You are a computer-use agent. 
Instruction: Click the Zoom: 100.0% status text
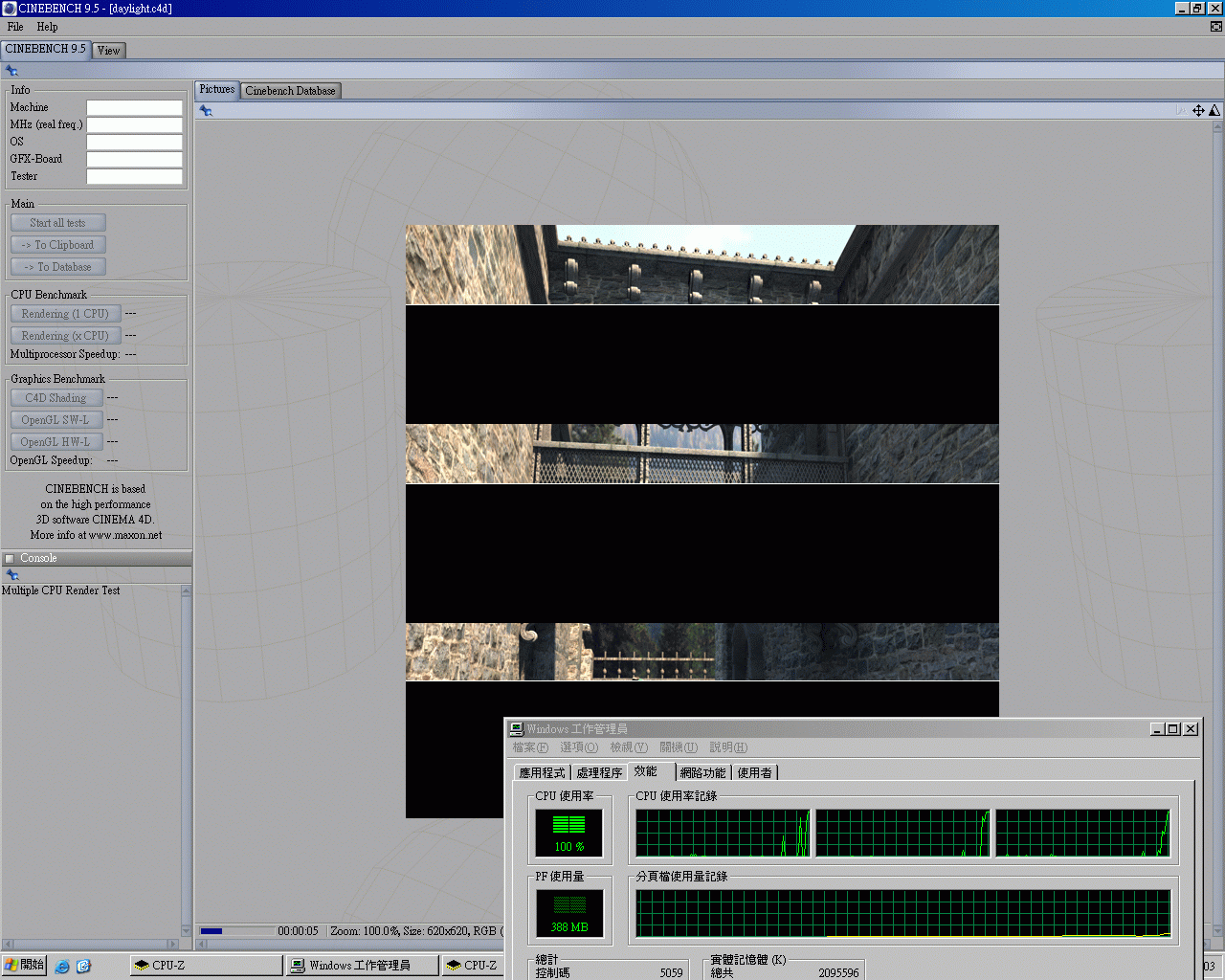[x=365, y=931]
